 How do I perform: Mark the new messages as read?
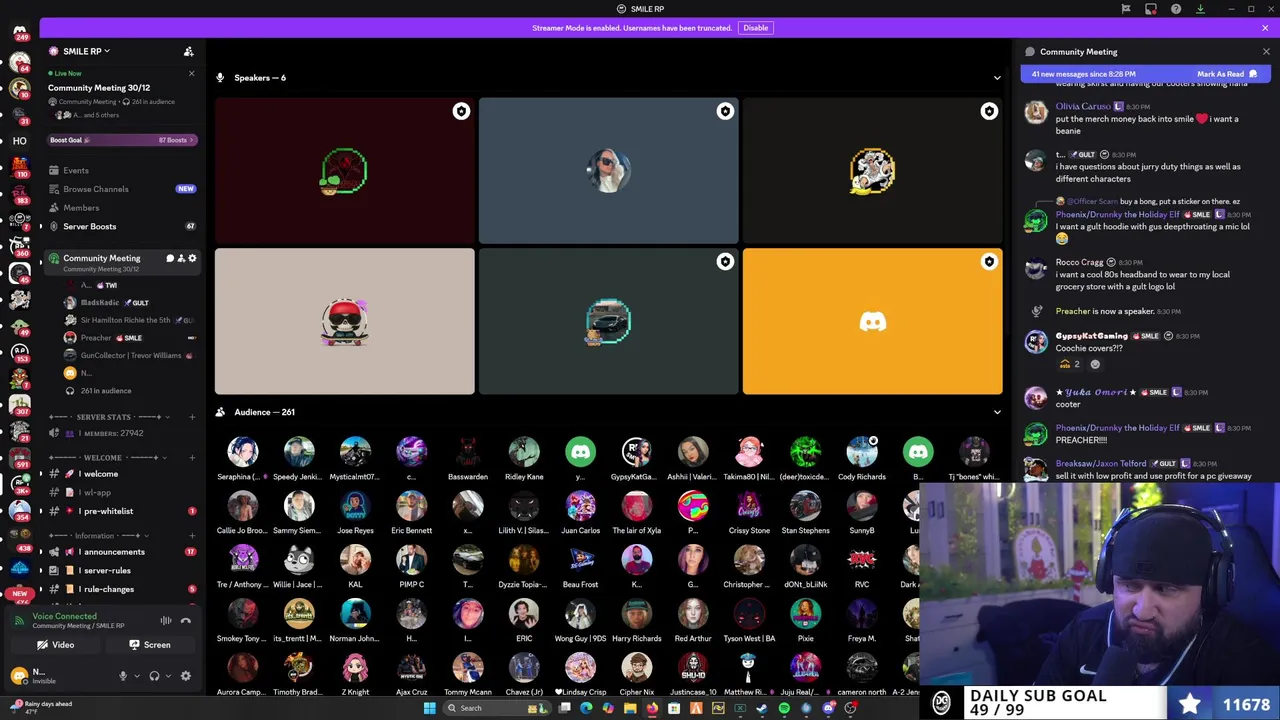click(x=1227, y=74)
